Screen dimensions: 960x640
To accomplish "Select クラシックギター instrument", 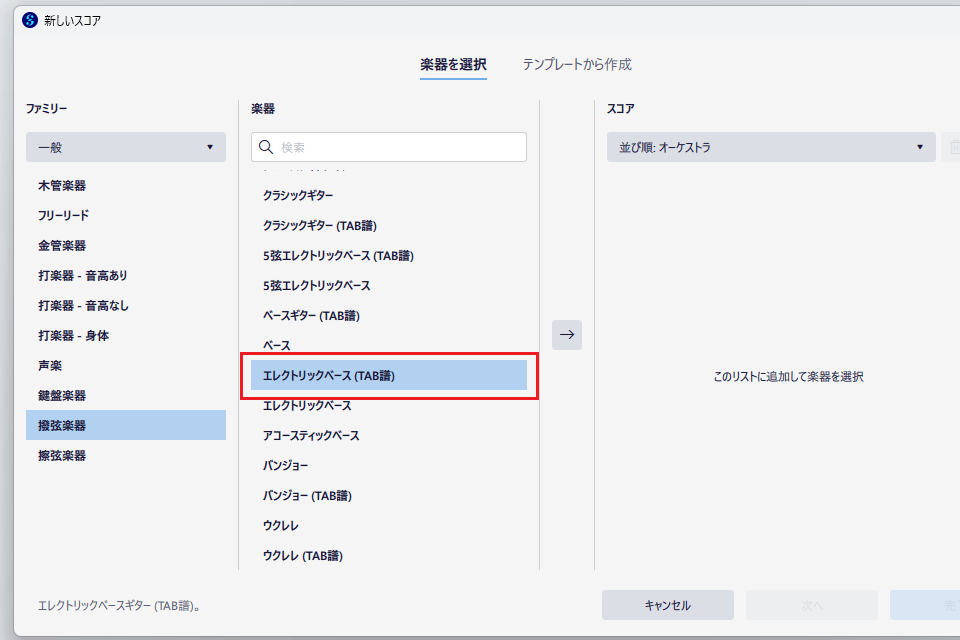I will click(298, 196).
